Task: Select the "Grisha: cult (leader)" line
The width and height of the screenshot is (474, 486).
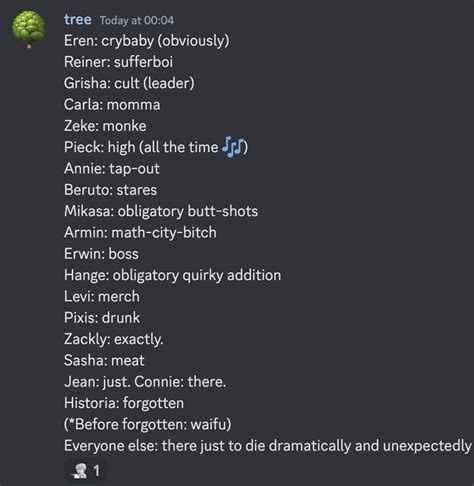Action: [x=129, y=83]
